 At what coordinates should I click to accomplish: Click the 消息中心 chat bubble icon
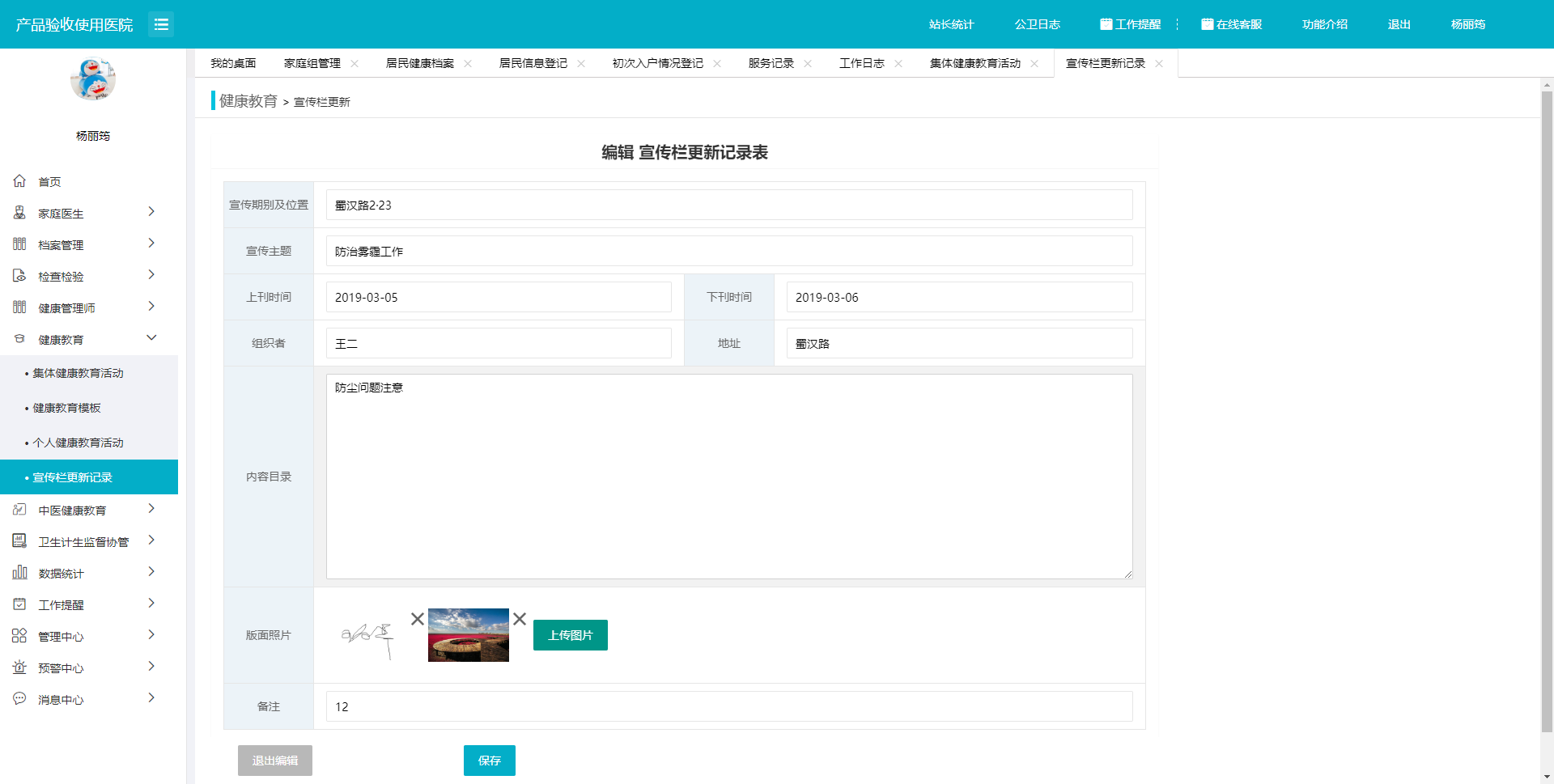[19, 698]
